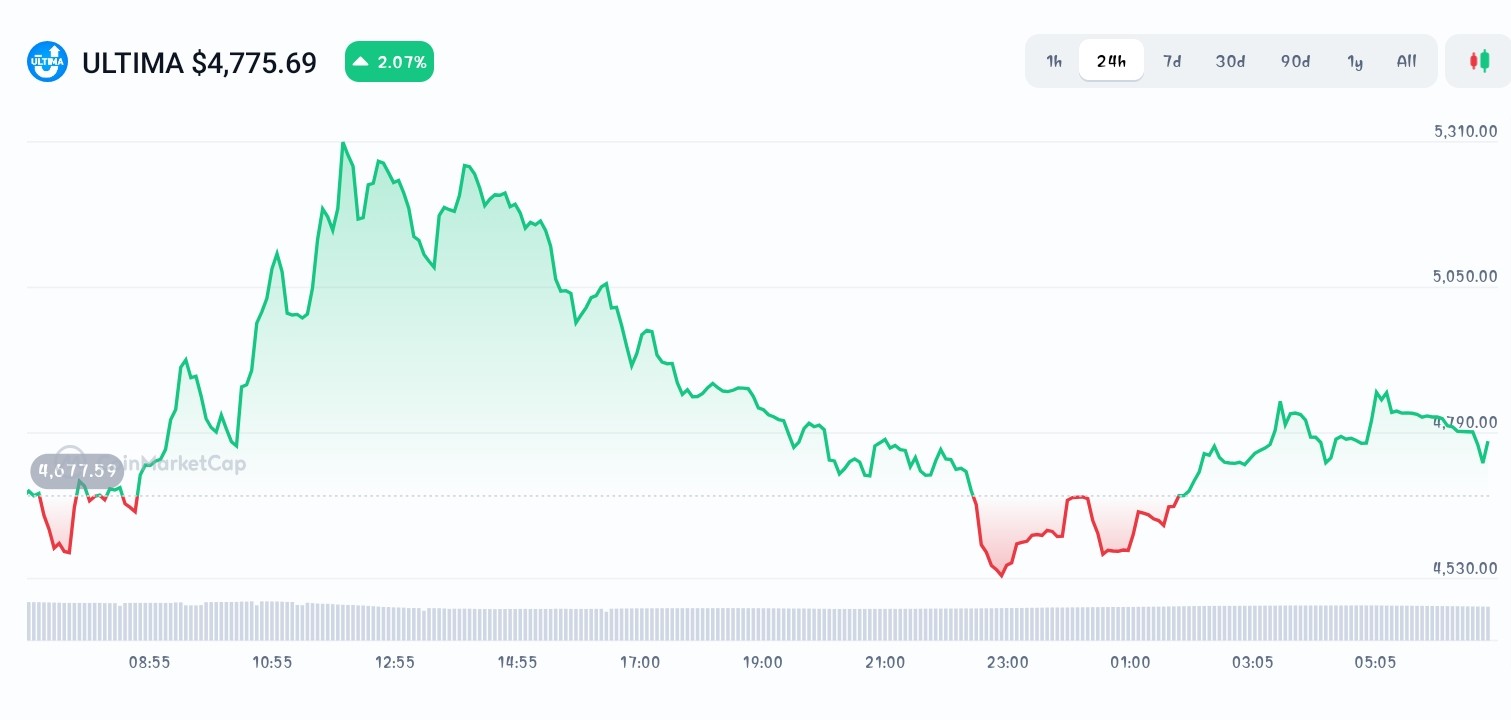Click the chart peak near 12:55
The height and width of the screenshot is (720, 1511).
tap(344, 145)
